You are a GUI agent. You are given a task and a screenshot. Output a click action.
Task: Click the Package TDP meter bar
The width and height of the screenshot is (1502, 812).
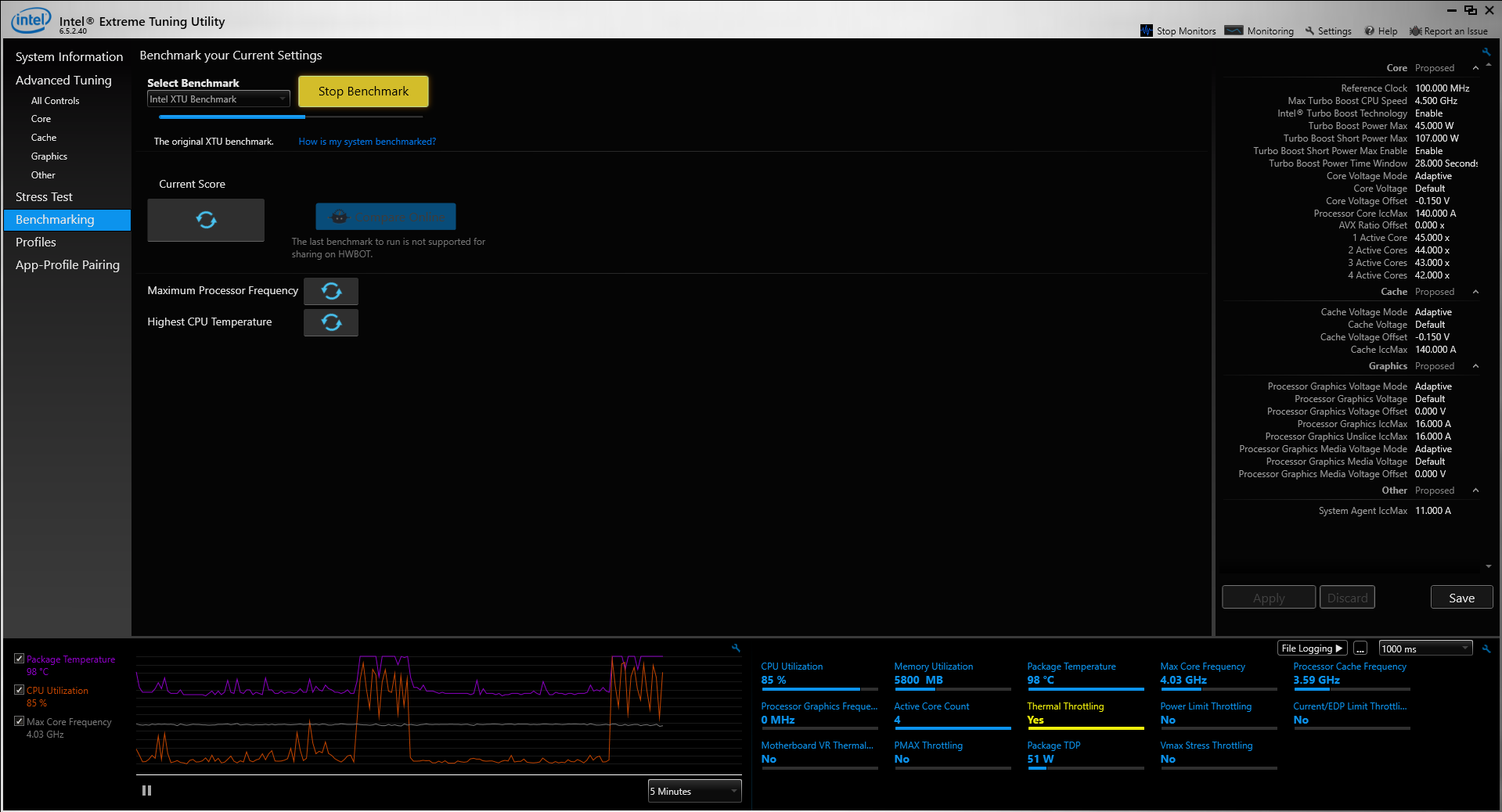coord(1086,768)
